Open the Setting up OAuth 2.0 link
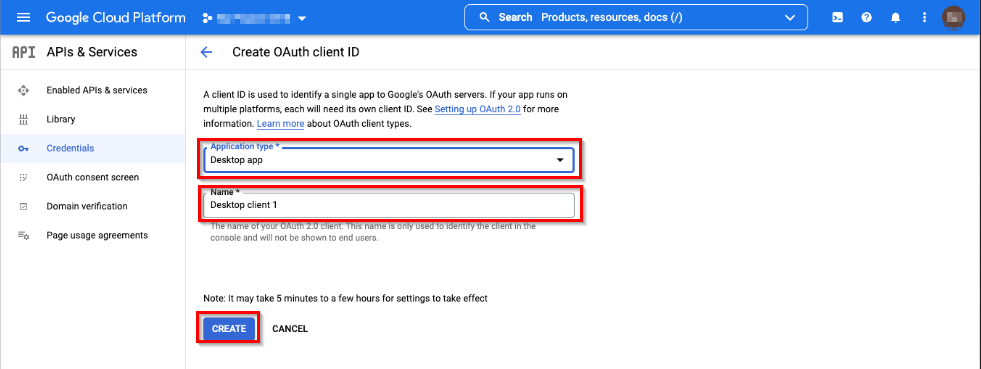 [477, 109]
